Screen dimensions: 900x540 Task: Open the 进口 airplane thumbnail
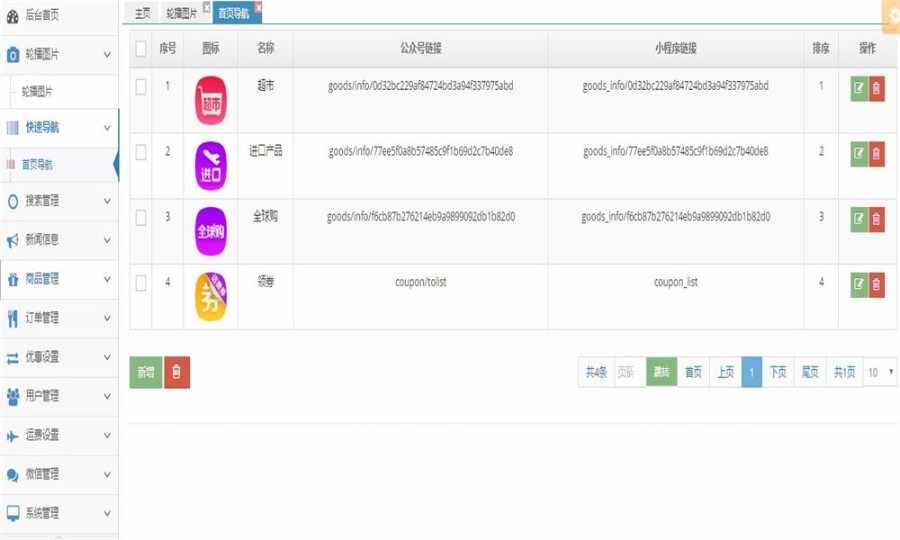[211, 166]
